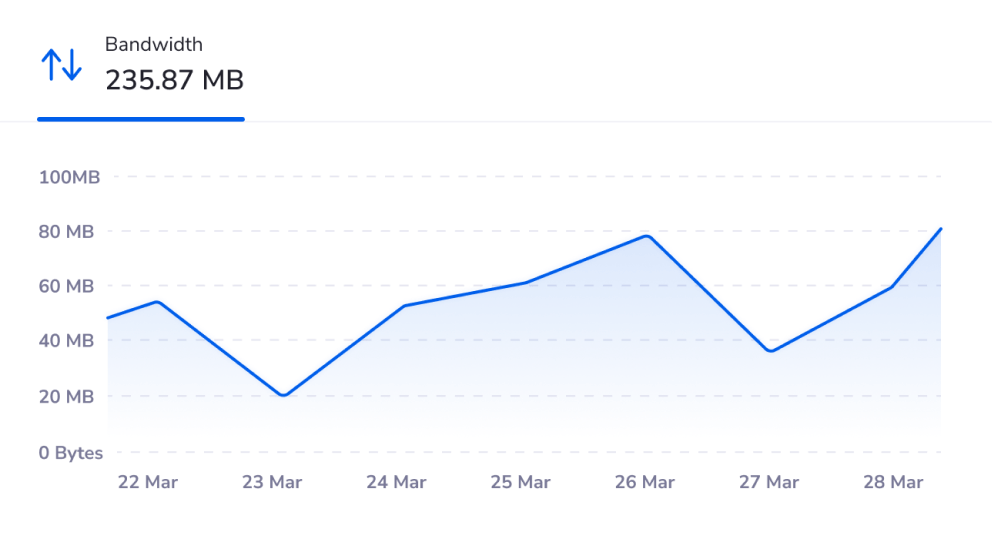Click the chart line peak above 26 Mar
Viewport: 992px width, 533px height.
[x=648, y=236]
